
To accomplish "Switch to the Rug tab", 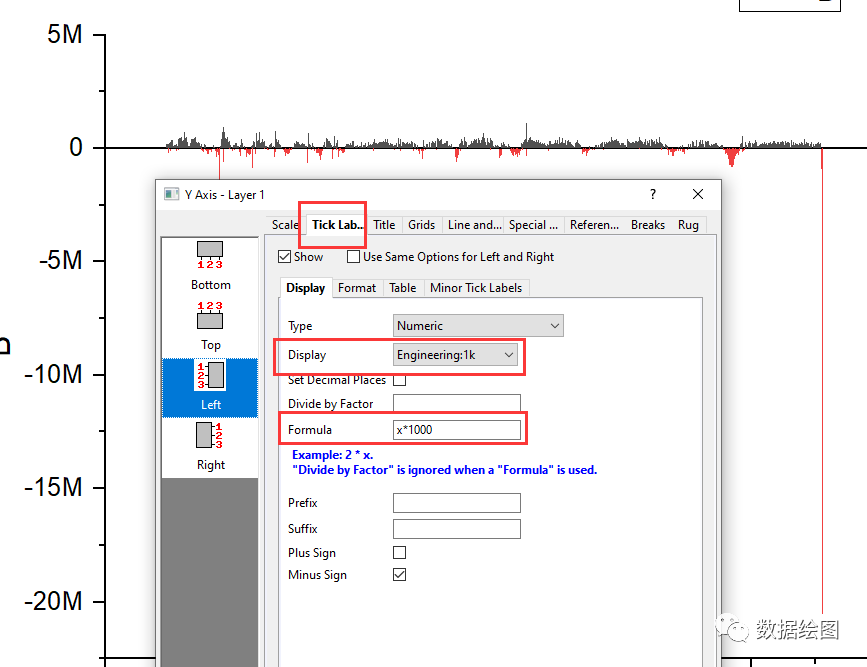I will (688, 225).
